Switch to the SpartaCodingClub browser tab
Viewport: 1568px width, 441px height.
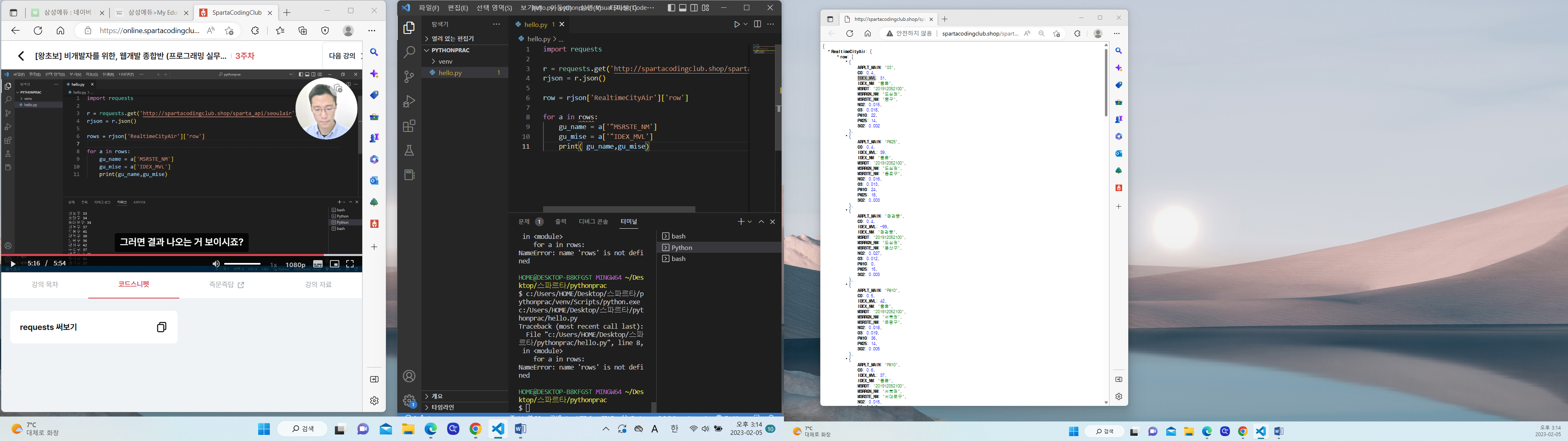point(236,12)
